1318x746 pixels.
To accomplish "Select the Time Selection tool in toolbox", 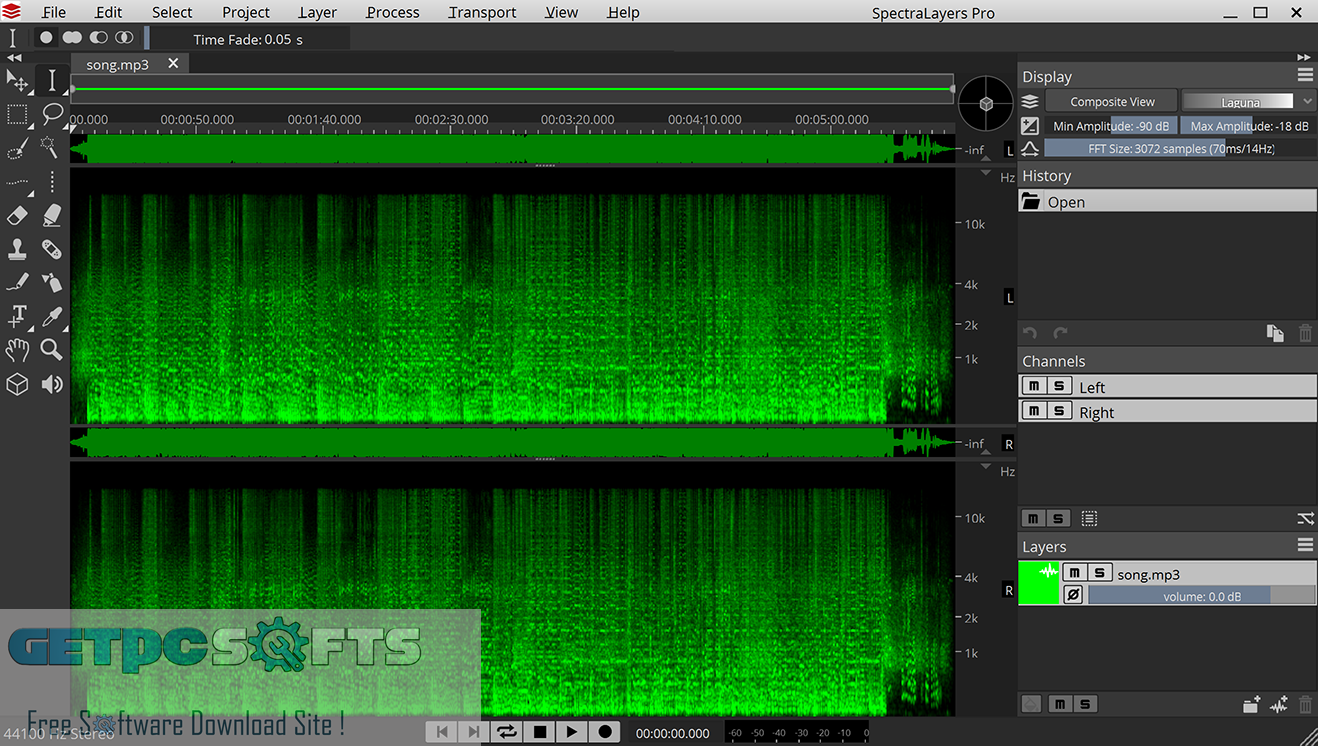I will 52,81.
